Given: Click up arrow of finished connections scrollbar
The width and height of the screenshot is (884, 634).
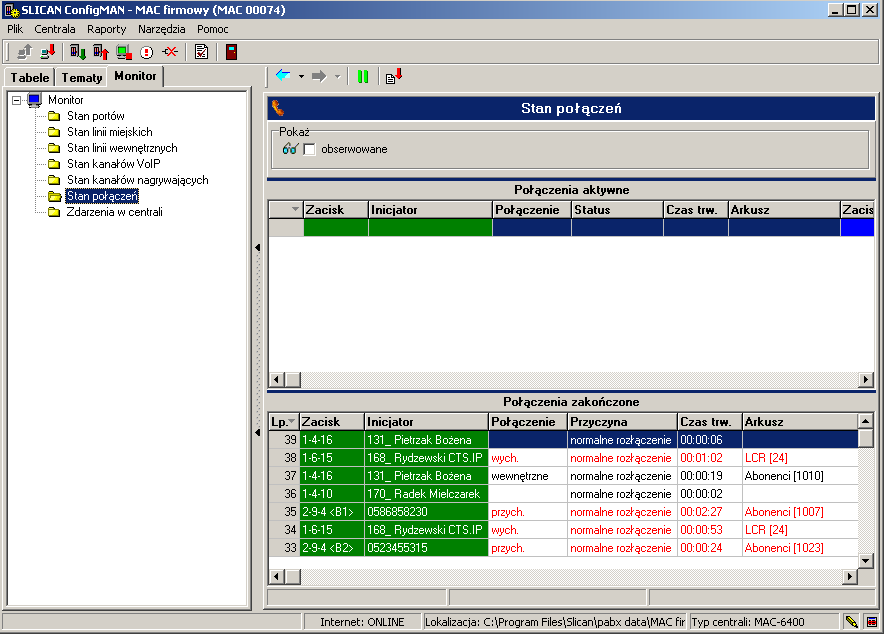Looking at the screenshot, I should (866, 421).
